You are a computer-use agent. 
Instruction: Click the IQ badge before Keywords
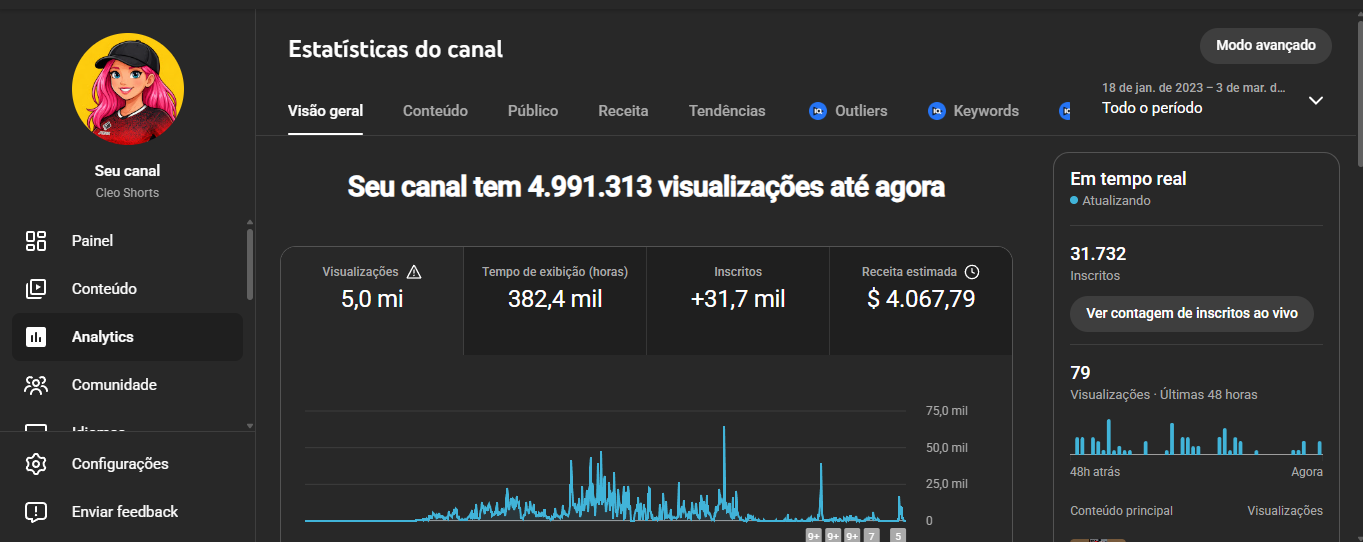936,111
